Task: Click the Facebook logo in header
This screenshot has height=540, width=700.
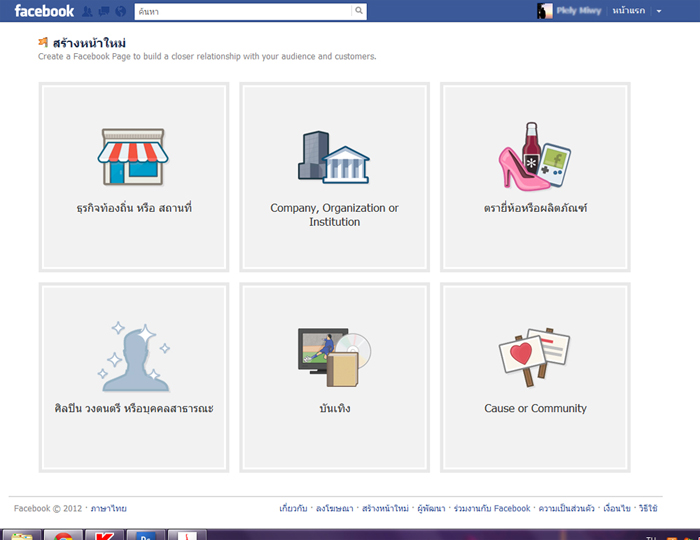Action: (x=44, y=11)
